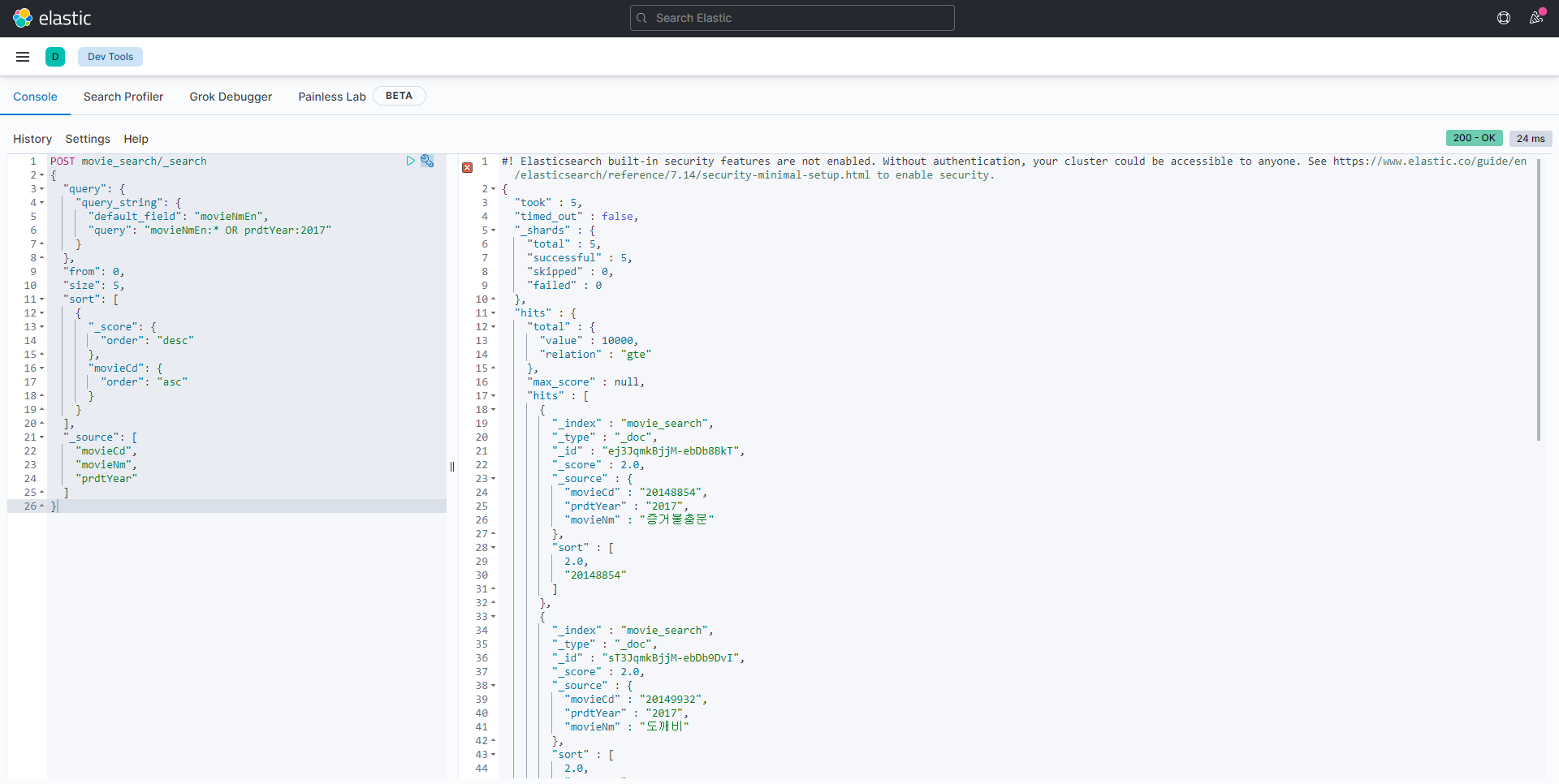1559x784 pixels.
Task: Collapse response hits block at line 11
Action: 493,313
